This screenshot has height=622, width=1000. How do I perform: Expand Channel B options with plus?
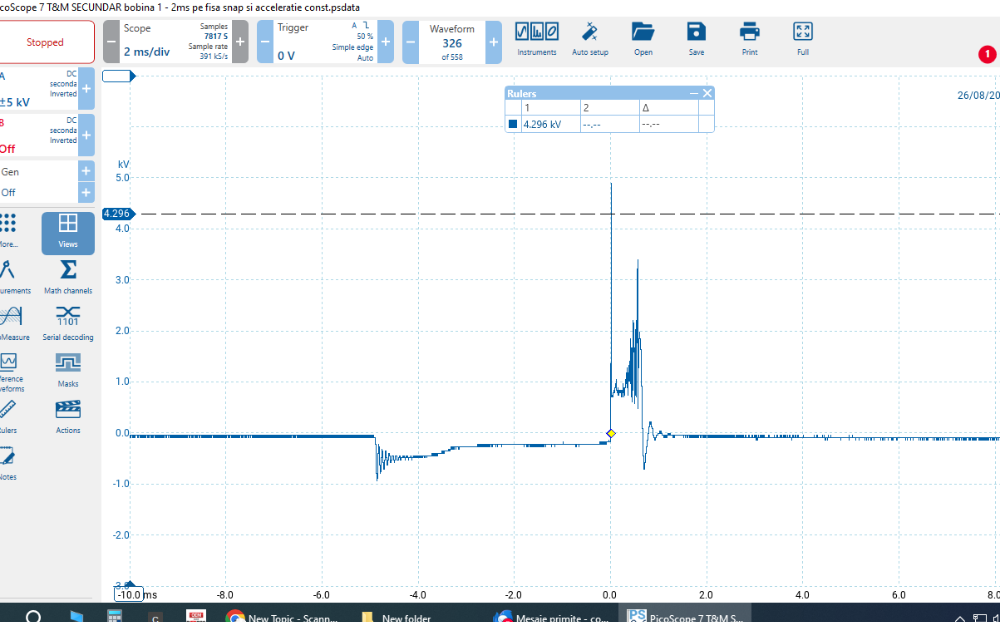click(87, 135)
